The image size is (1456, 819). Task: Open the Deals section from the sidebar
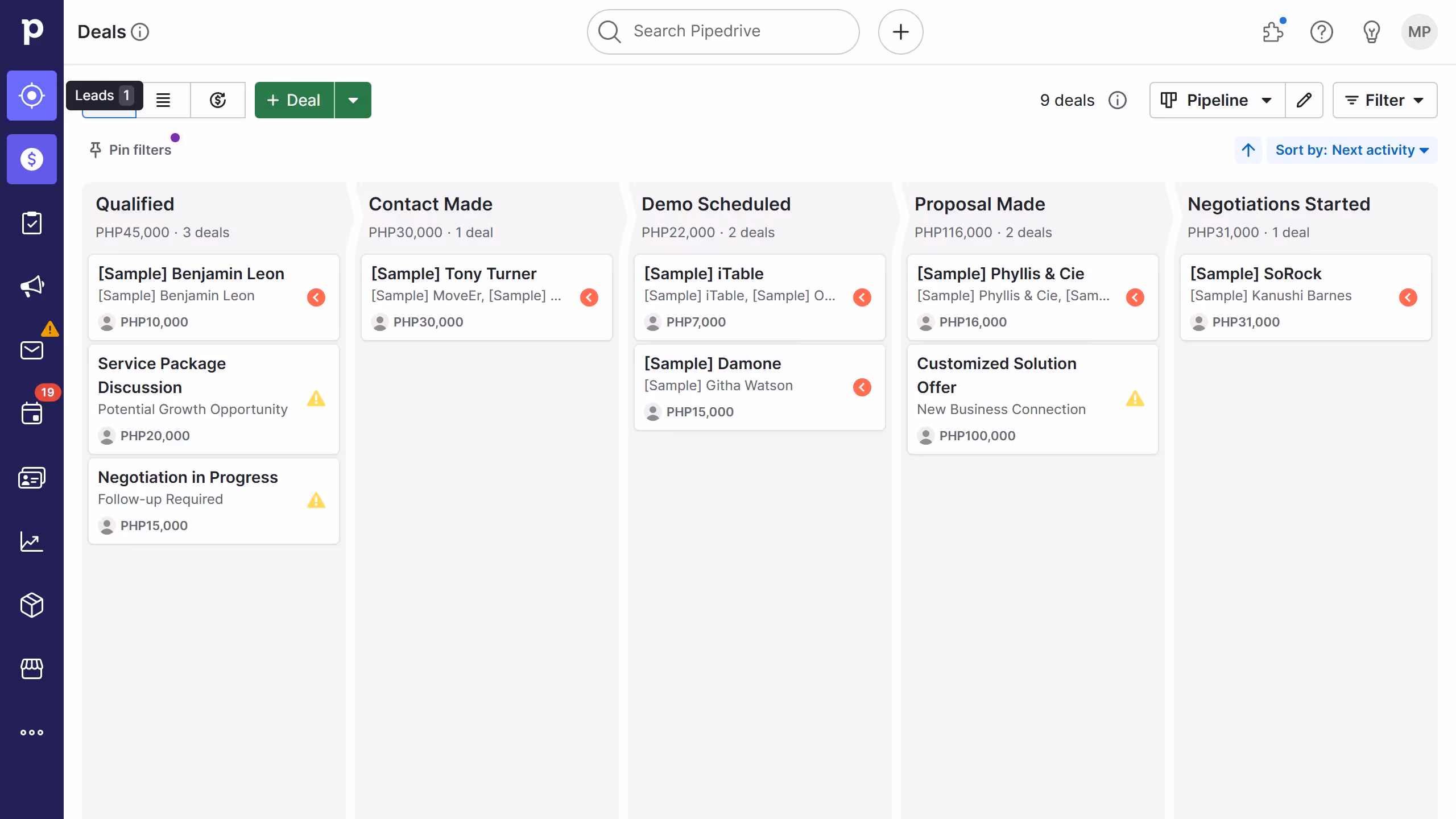[31, 159]
